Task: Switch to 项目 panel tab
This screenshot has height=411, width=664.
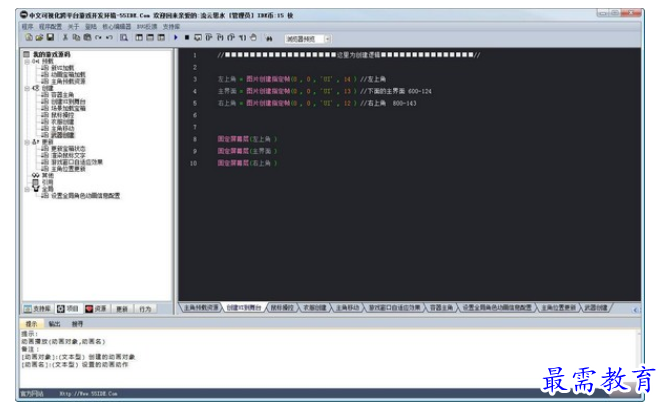Action: 68,309
